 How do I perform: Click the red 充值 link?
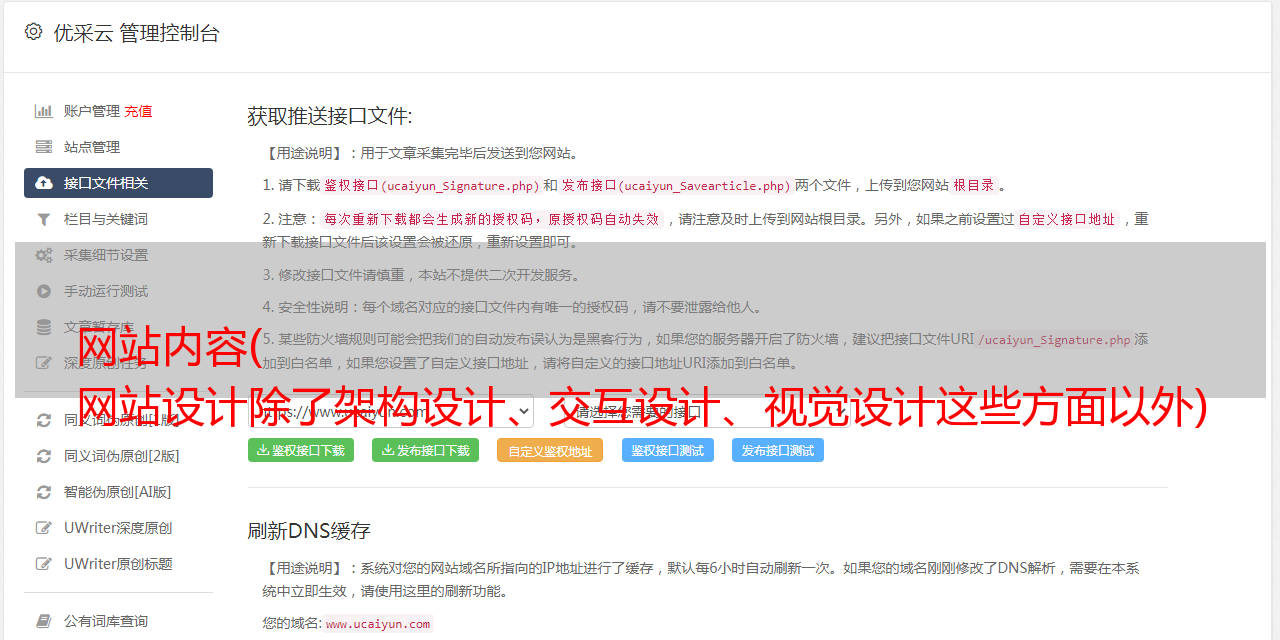(x=138, y=111)
